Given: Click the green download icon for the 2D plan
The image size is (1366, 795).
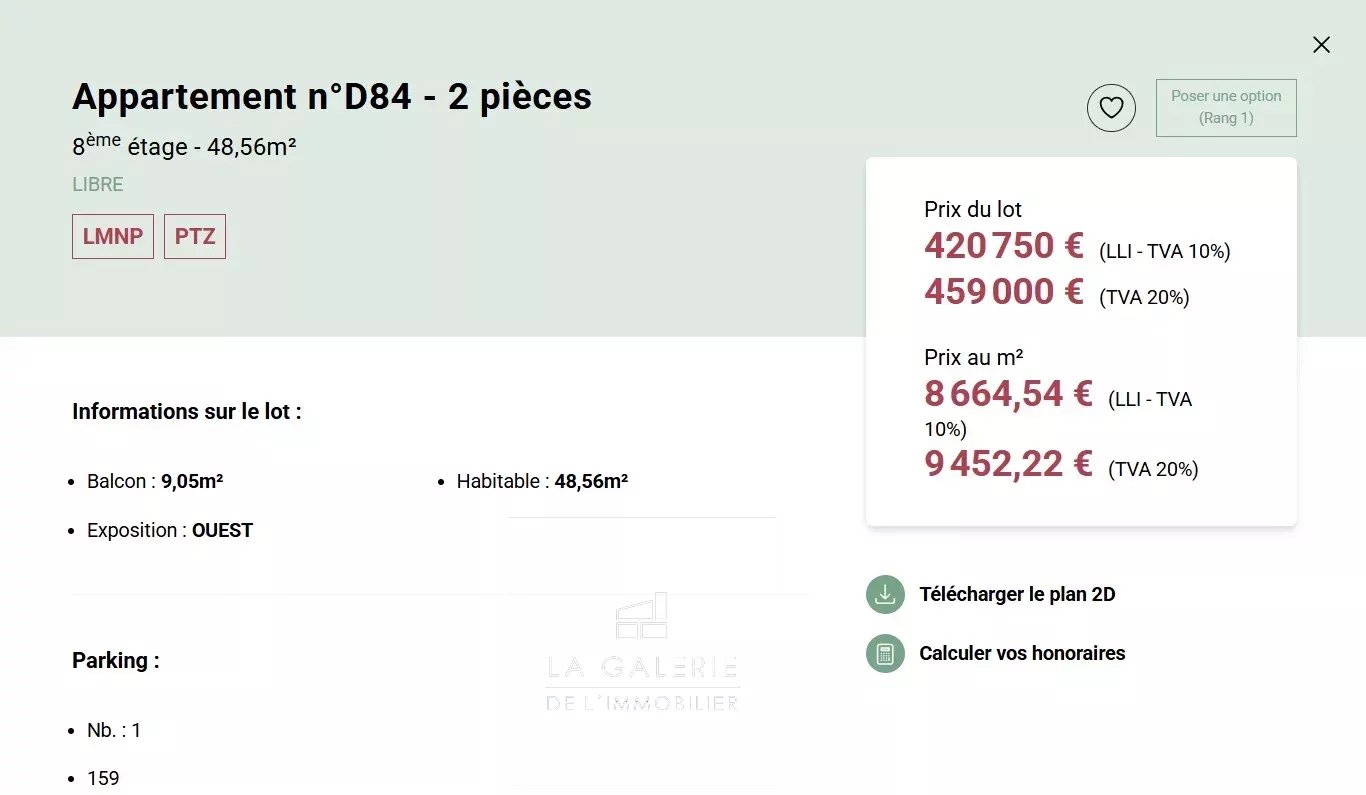Looking at the screenshot, I should click(885, 594).
